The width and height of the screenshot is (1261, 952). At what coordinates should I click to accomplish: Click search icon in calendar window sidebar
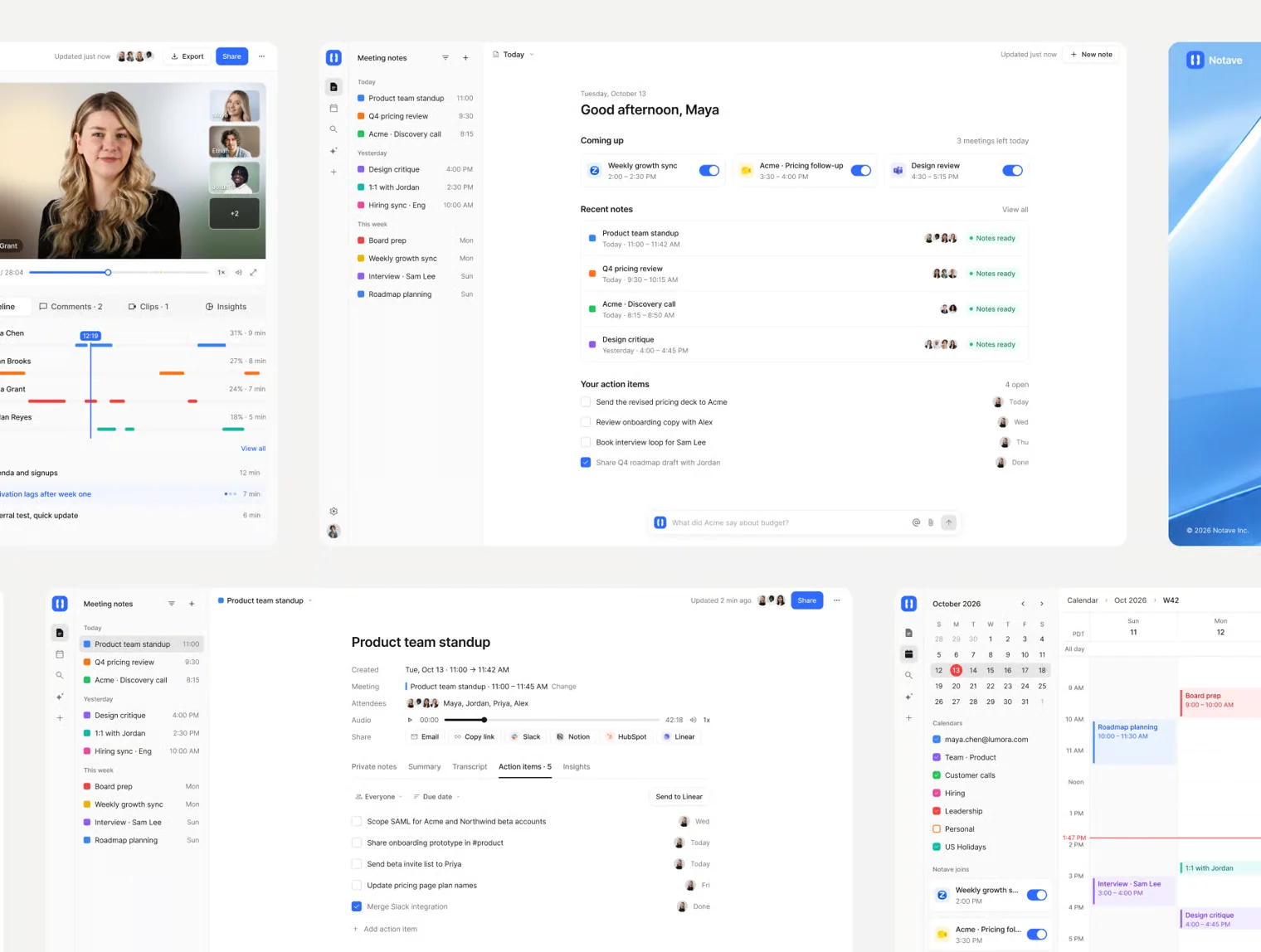point(908,675)
